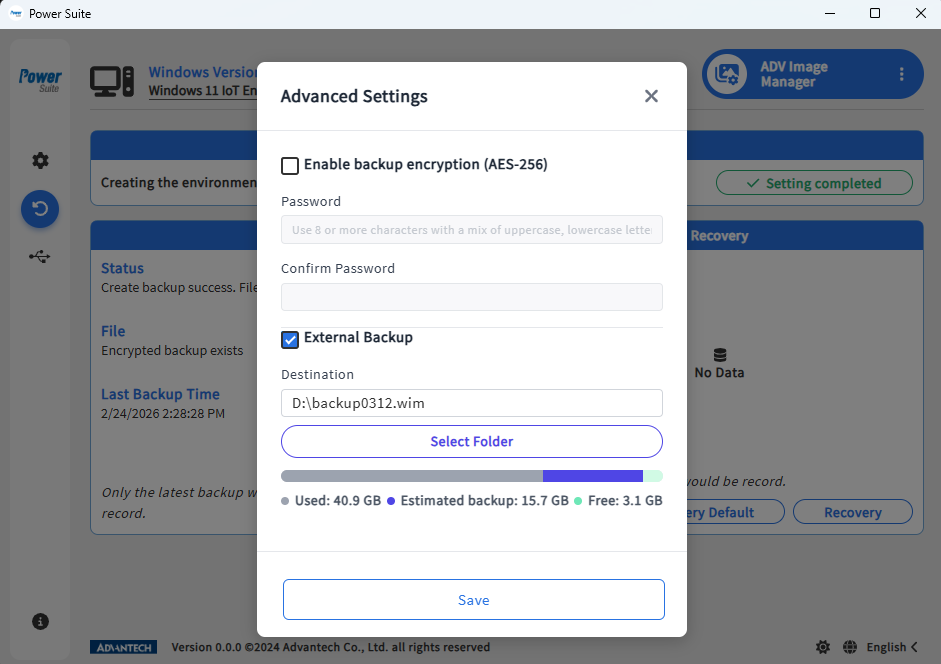
Task: Open the USB sidebar icon
Action: click(x=40, y=257)
